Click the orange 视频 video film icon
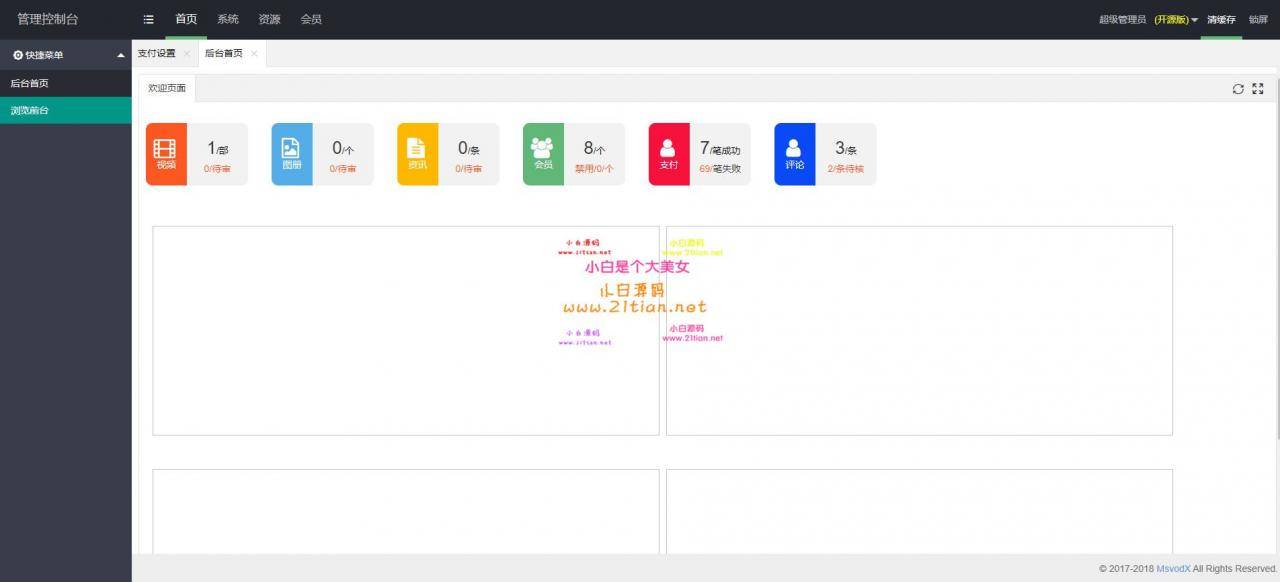Image resolution: width=1280 pixels, height=582 pixels. pos(166,154)
